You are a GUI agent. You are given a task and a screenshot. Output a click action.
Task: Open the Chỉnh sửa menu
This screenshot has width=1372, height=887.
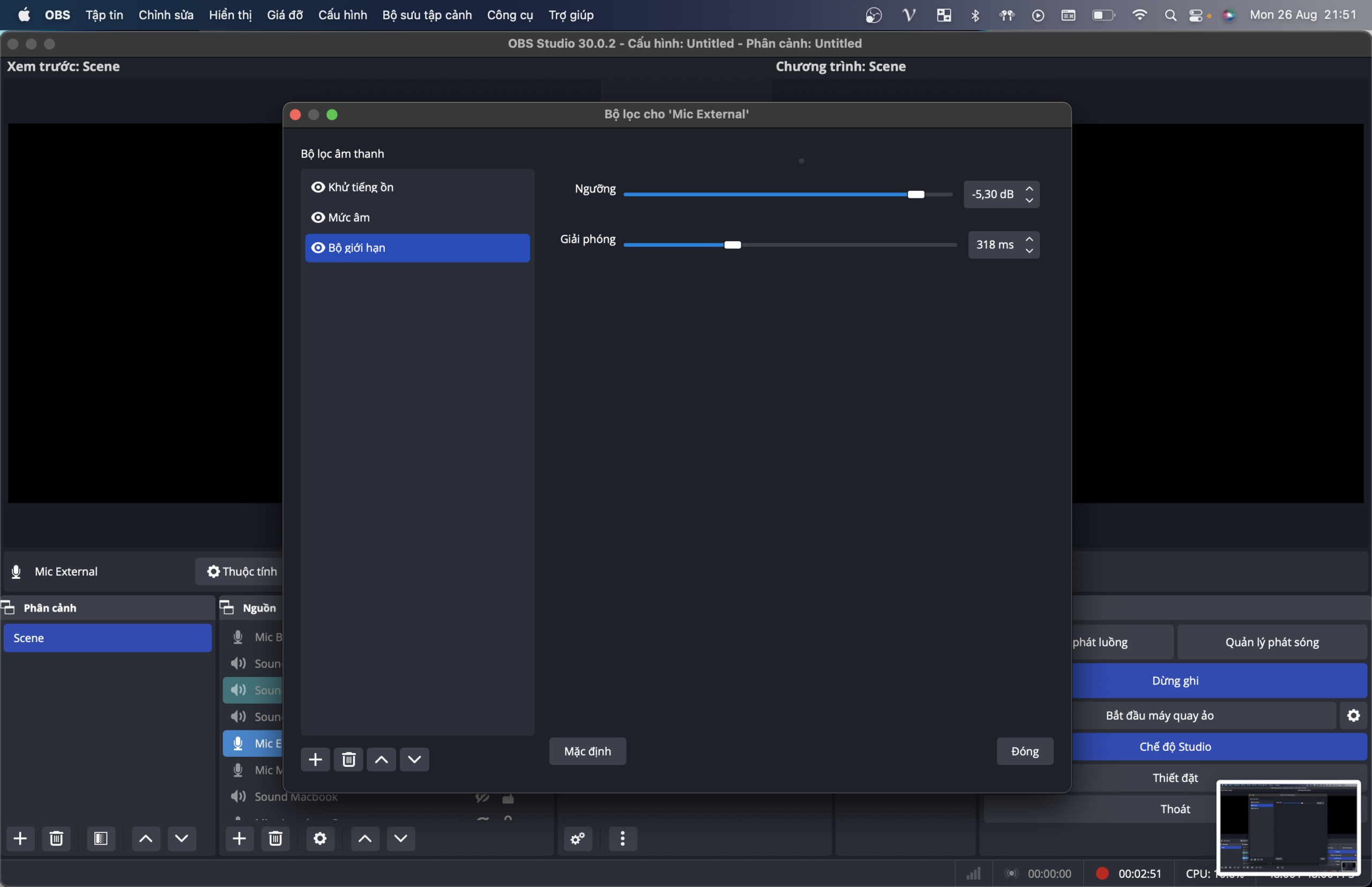tap(166, 15)
